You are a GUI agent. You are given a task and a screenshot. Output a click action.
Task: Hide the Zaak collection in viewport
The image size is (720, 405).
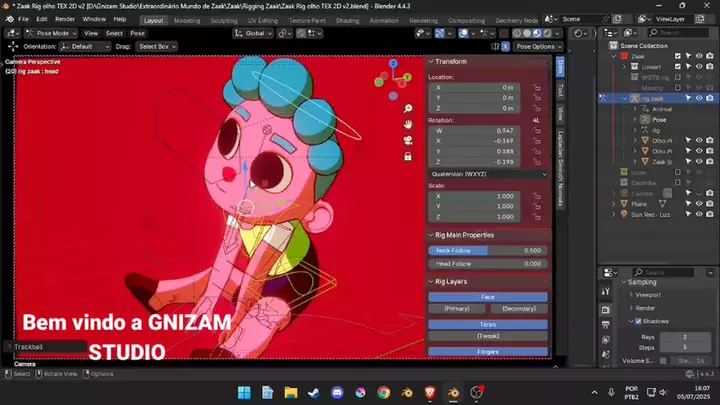point(699,56)
